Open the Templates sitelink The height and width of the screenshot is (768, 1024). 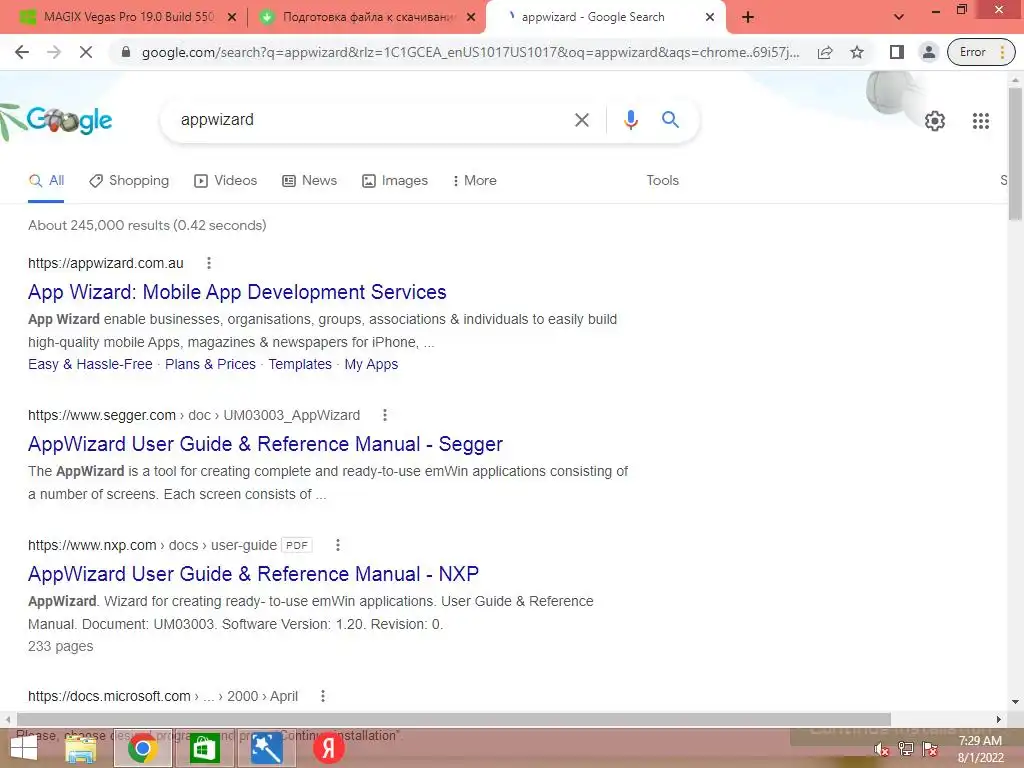click(300, 364)
